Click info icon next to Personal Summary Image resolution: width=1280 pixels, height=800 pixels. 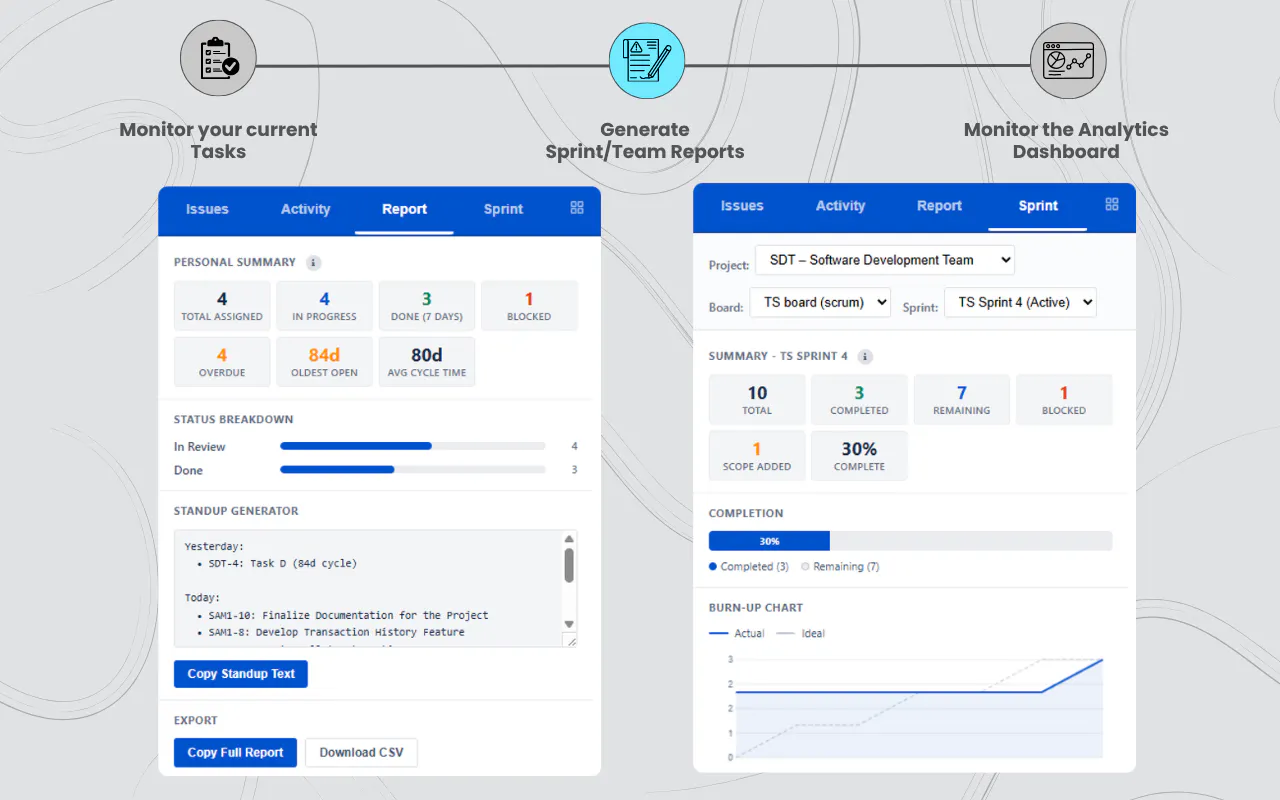(313, 263)
